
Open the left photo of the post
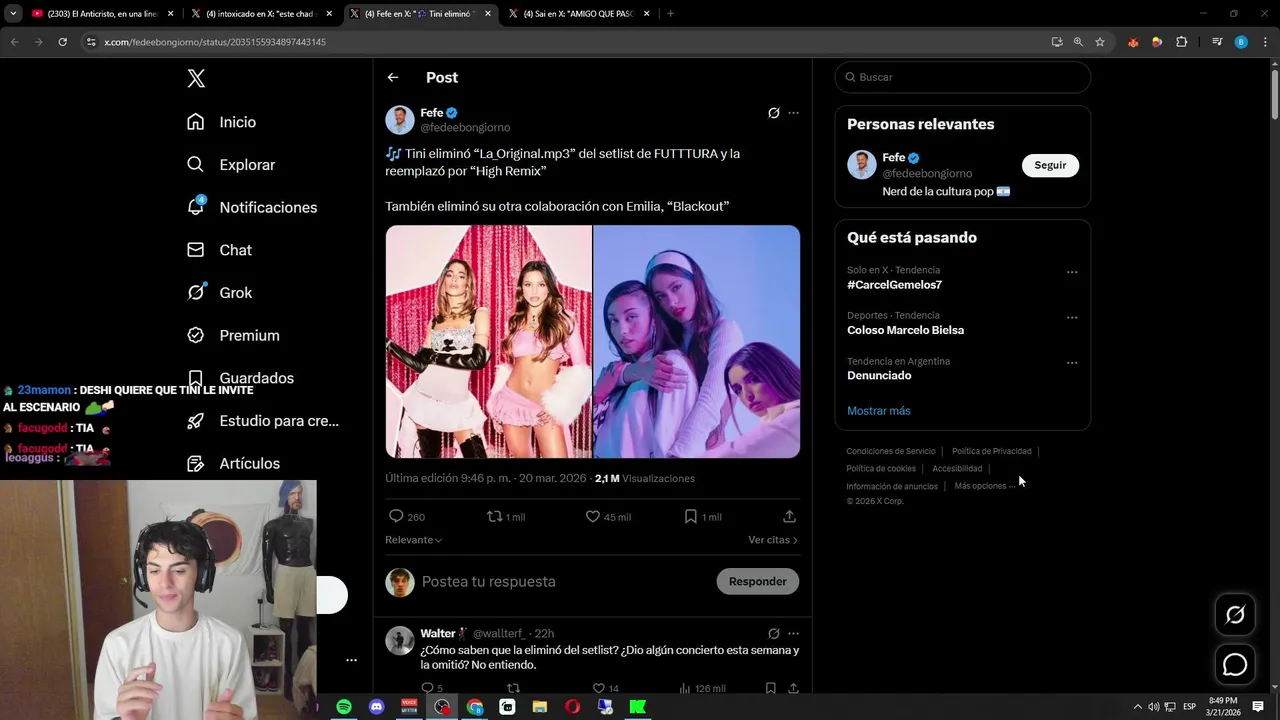tap(489, 342)
